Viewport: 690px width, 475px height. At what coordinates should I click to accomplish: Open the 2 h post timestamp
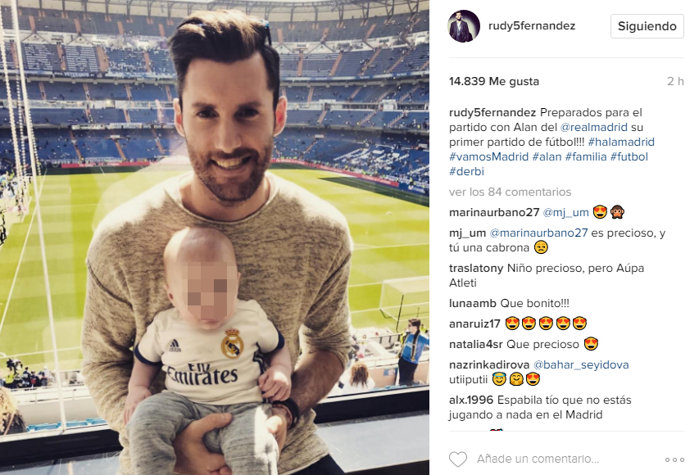pyautogui.click(x=675, y=81)
